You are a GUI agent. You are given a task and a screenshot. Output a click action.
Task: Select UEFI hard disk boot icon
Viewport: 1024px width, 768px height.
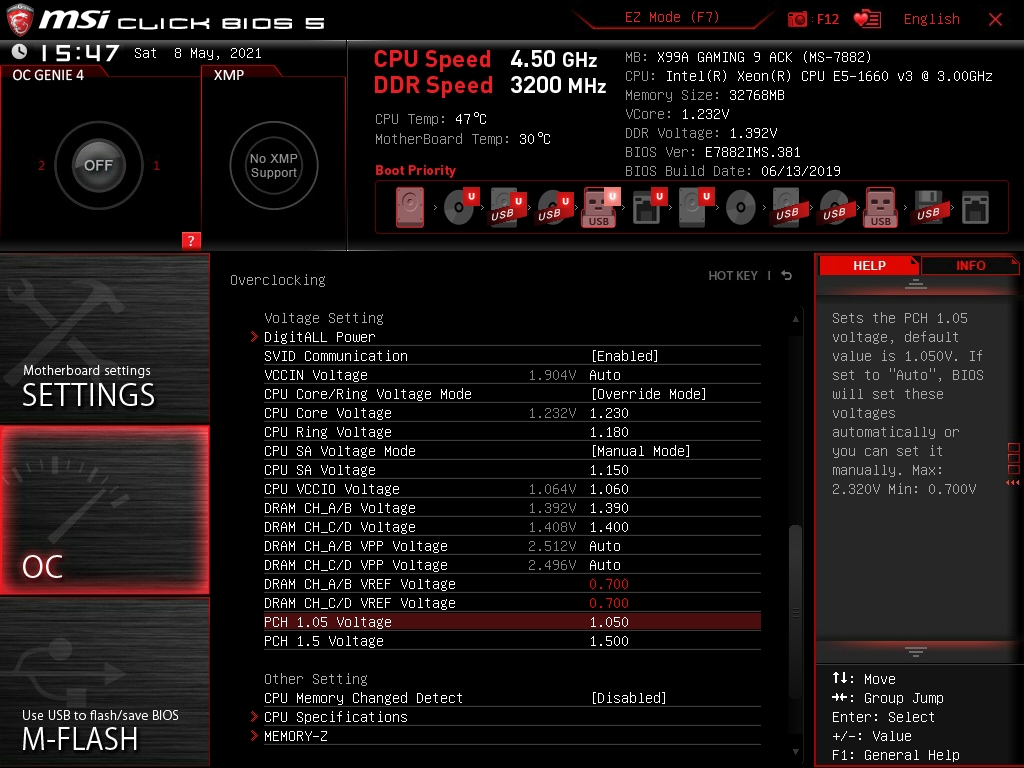pyautogui.click(x=696, y=207)
